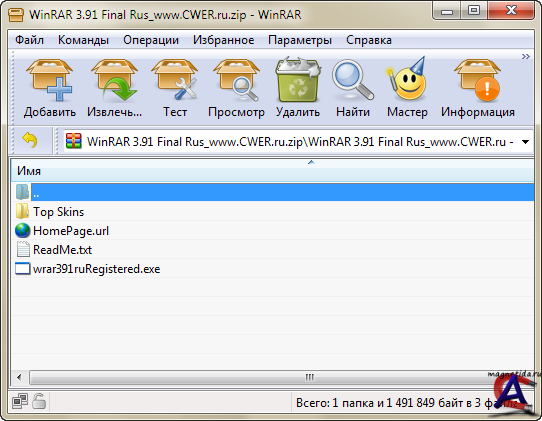Open the Файл menu
This screenshot has height=421, width=542.
(x=29, y=40)
